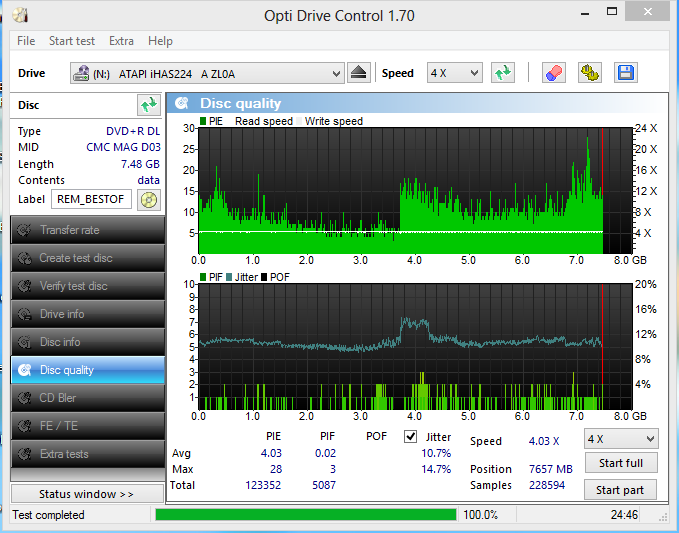This screenshot has height=533, width=679.
Task: Click the PIF legend color swatch
Action: coord(203,277)
